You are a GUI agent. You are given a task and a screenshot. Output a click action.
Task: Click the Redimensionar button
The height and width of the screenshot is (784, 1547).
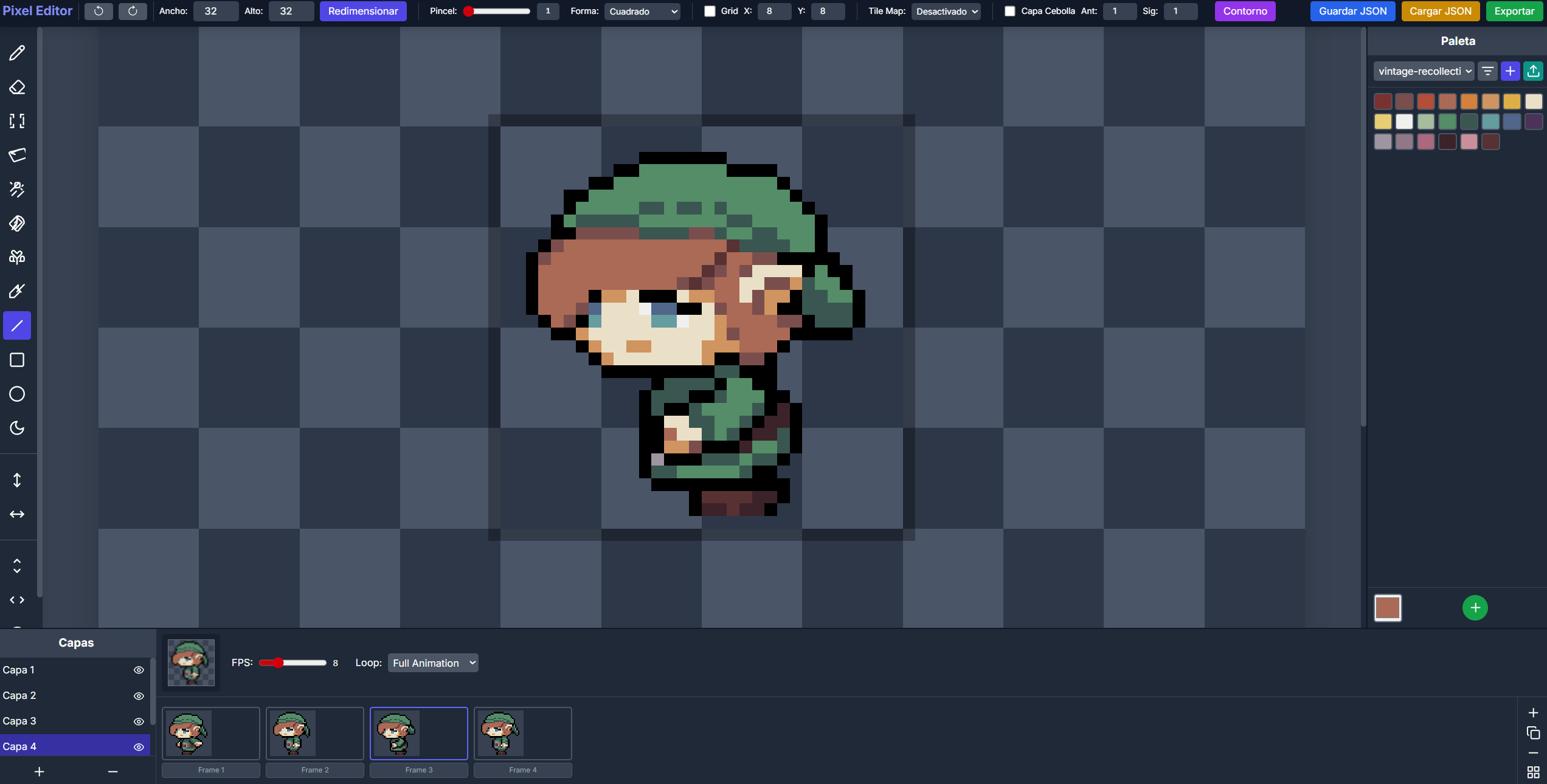pos(363,11)
